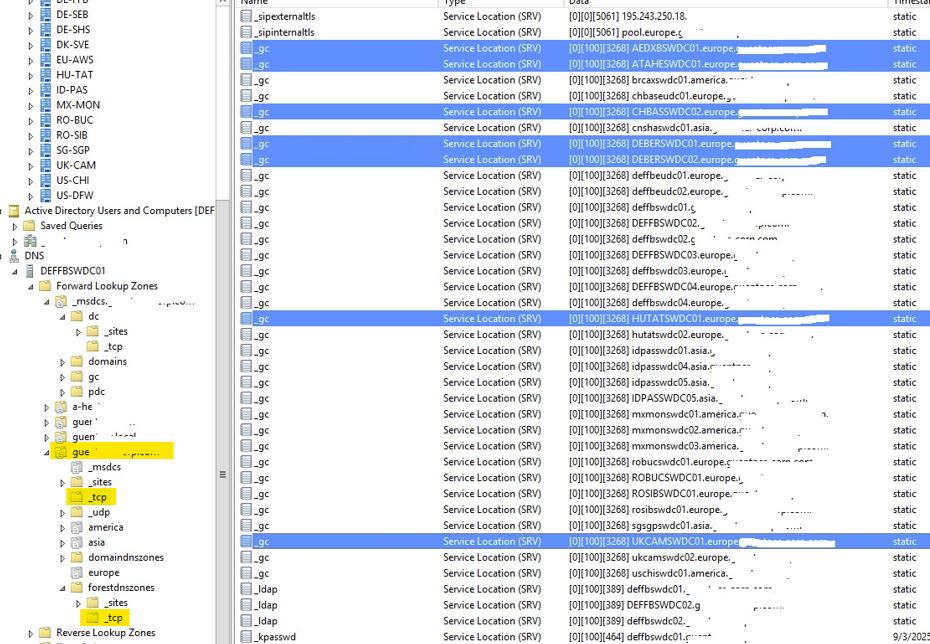This screenshot has width=930, height=644.
Task: Select the DEFFBSWDC01 DNS server icon
Action: tap(30, 271)
